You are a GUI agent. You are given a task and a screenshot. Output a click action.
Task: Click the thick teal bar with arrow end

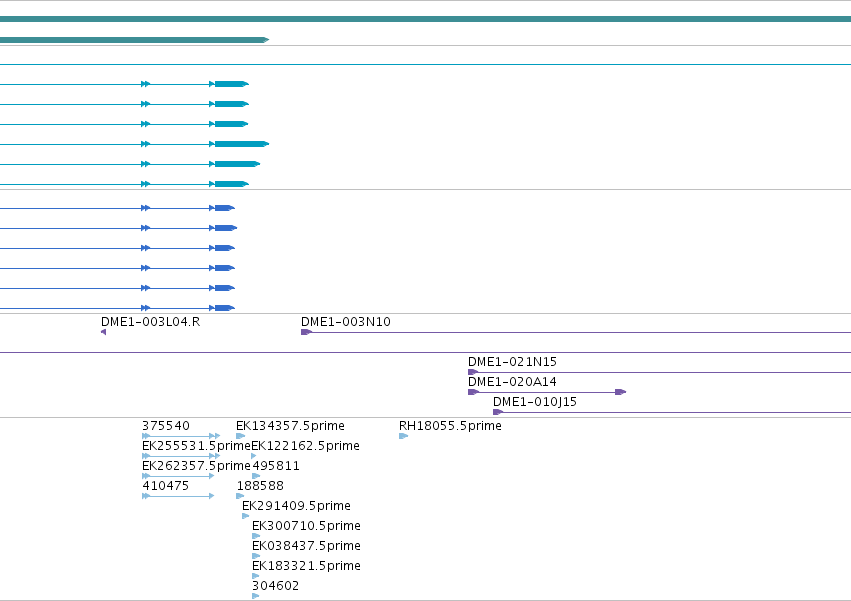(x=134, y=40)
